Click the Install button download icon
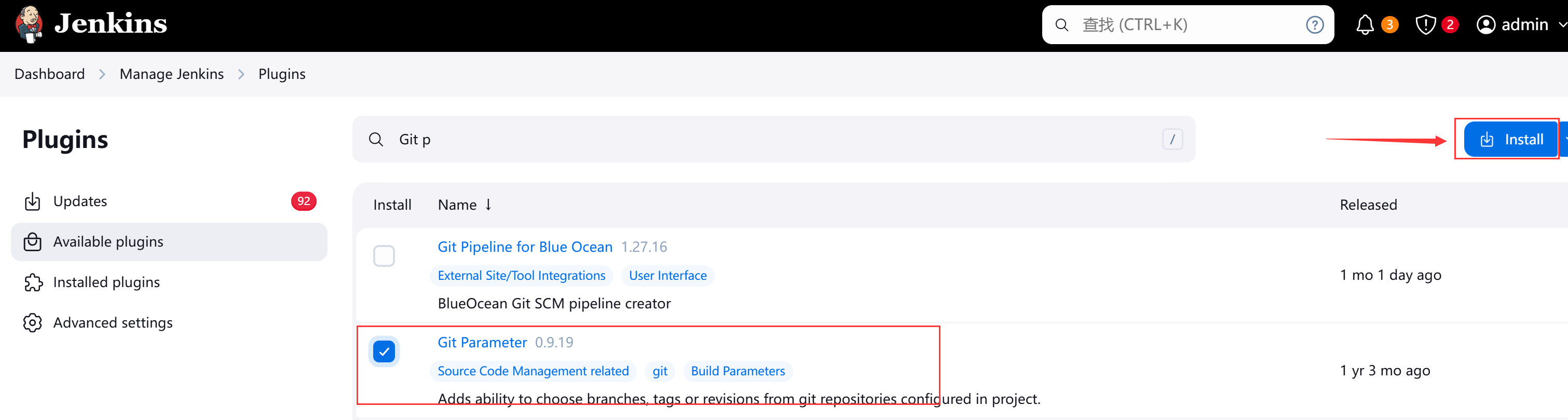1568x420 pixels. click(x=1487, y=139)
